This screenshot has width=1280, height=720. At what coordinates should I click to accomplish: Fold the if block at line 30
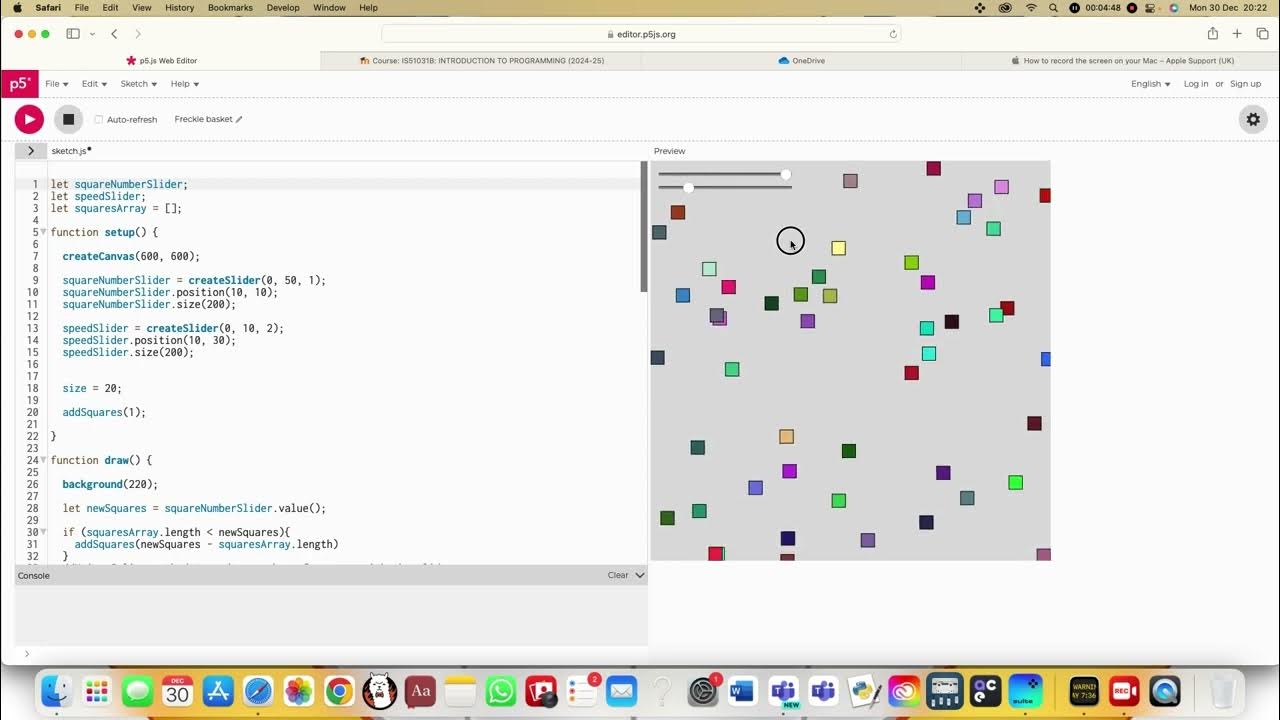(43, 532)
